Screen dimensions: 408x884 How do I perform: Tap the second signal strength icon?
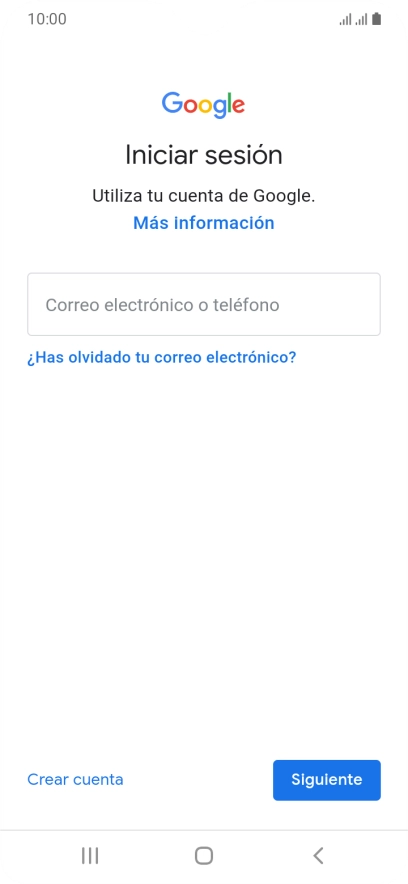click(361, 20)
